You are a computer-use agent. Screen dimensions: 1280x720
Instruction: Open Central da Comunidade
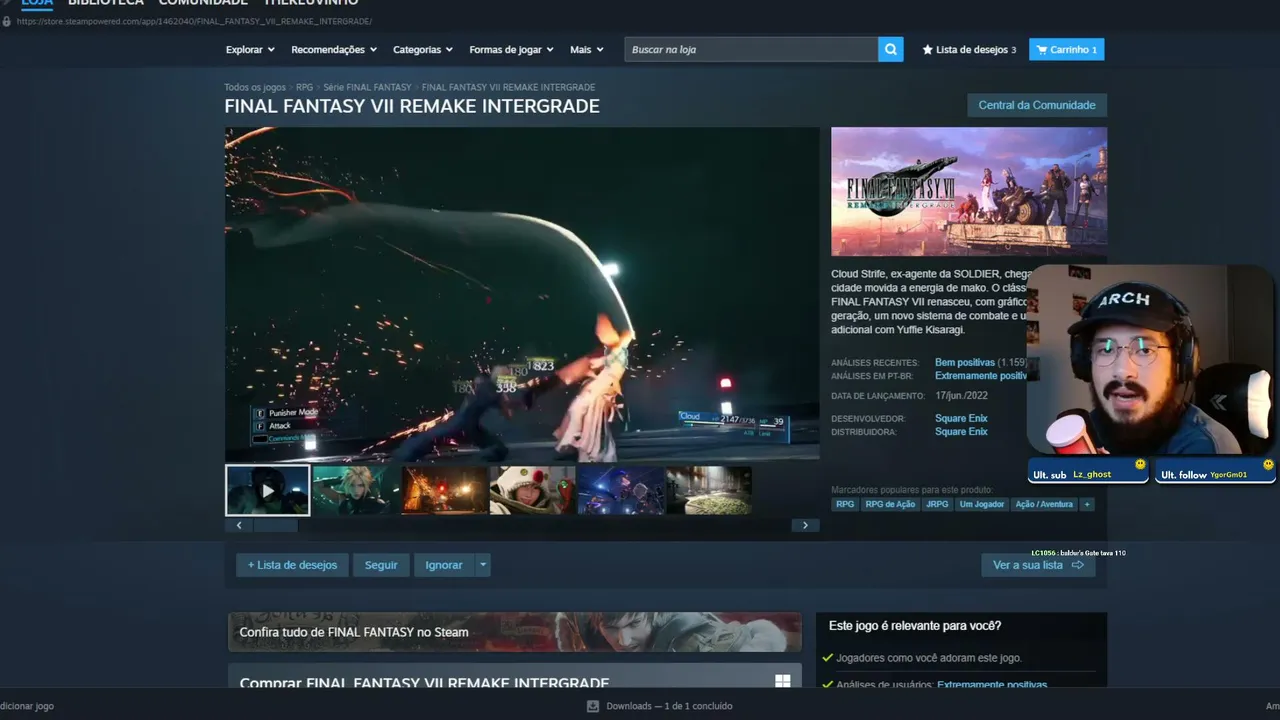pyautogui.click(x=1037, y=105)
